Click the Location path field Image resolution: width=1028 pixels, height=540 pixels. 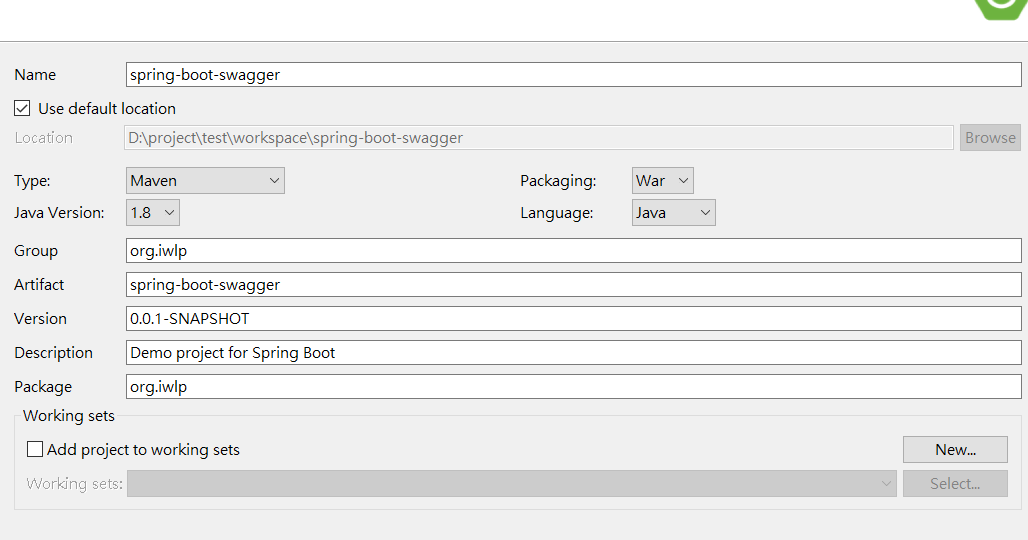[539, 138]
